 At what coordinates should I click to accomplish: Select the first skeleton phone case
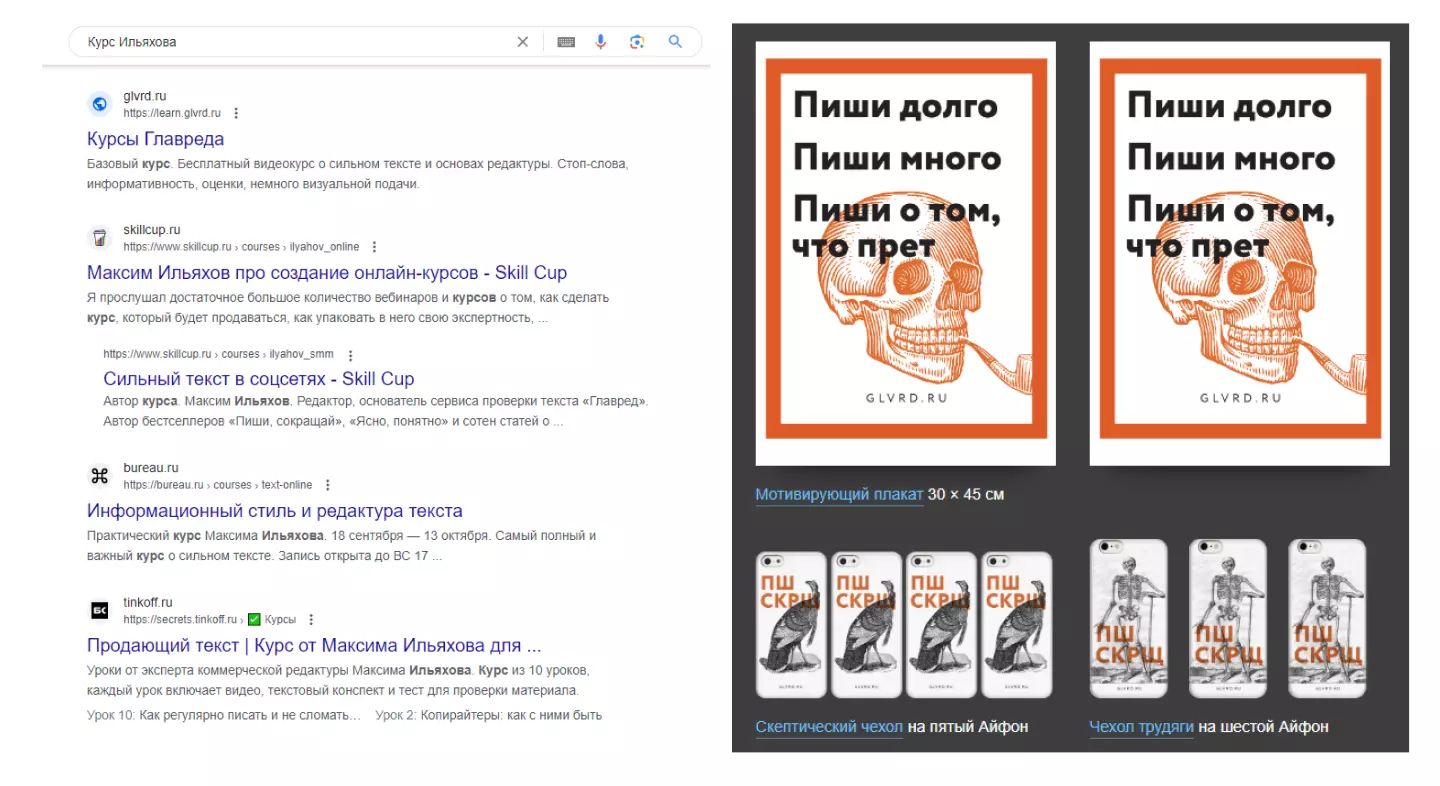point(1128,619)
